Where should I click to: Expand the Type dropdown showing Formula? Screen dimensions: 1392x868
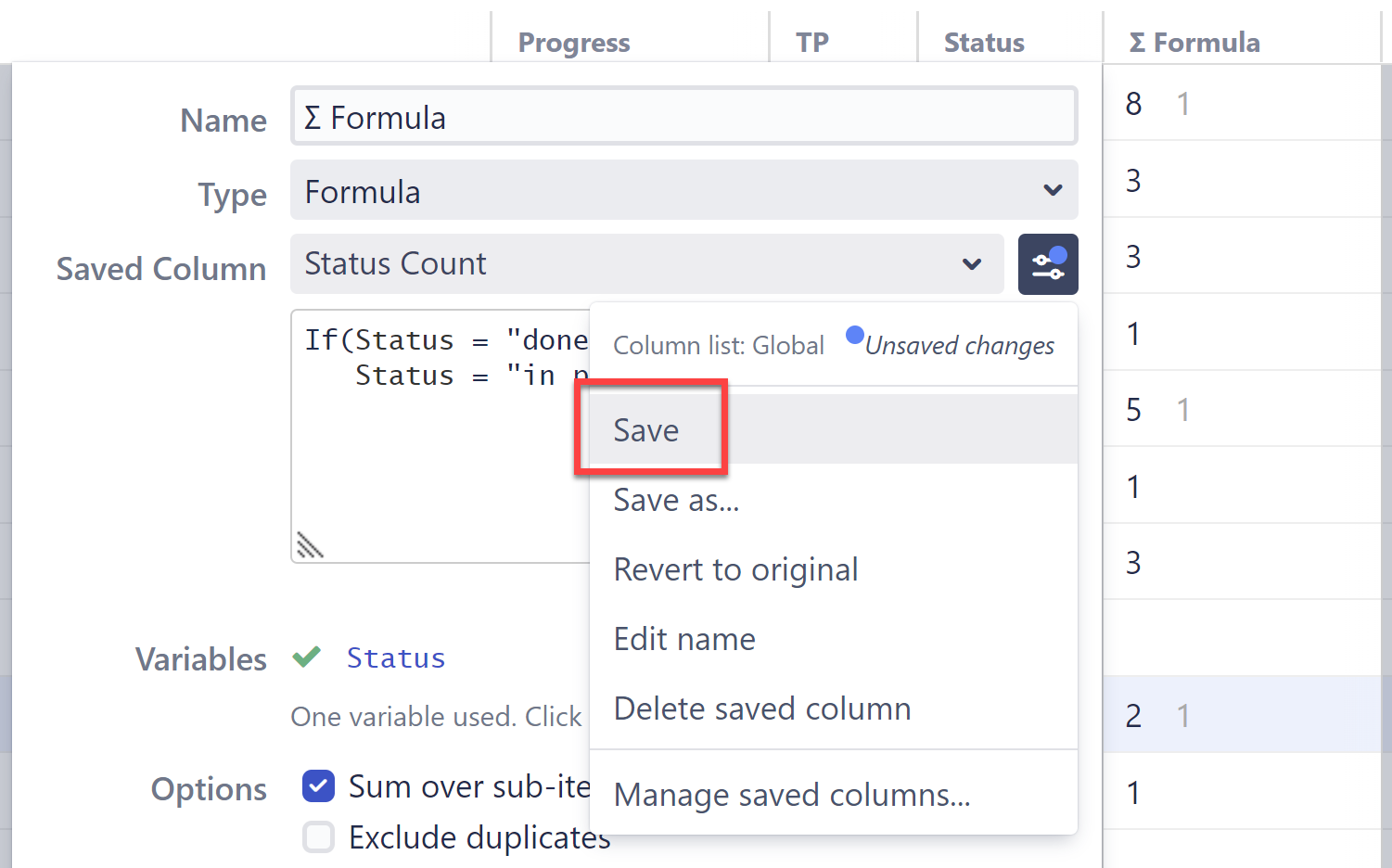coord(683,191)
